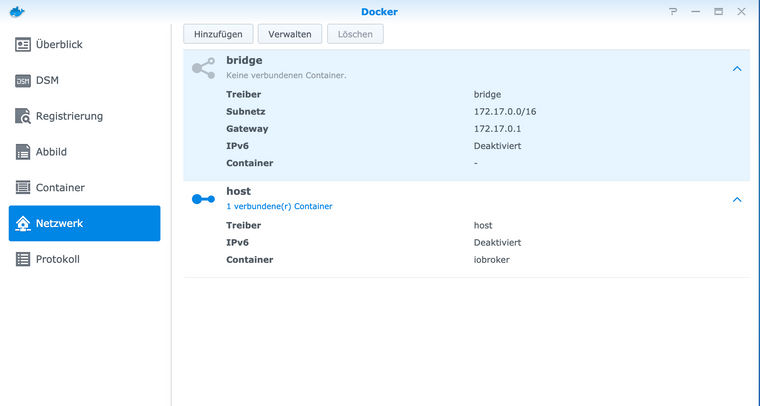Select the bridge network name

coord(244,61)
